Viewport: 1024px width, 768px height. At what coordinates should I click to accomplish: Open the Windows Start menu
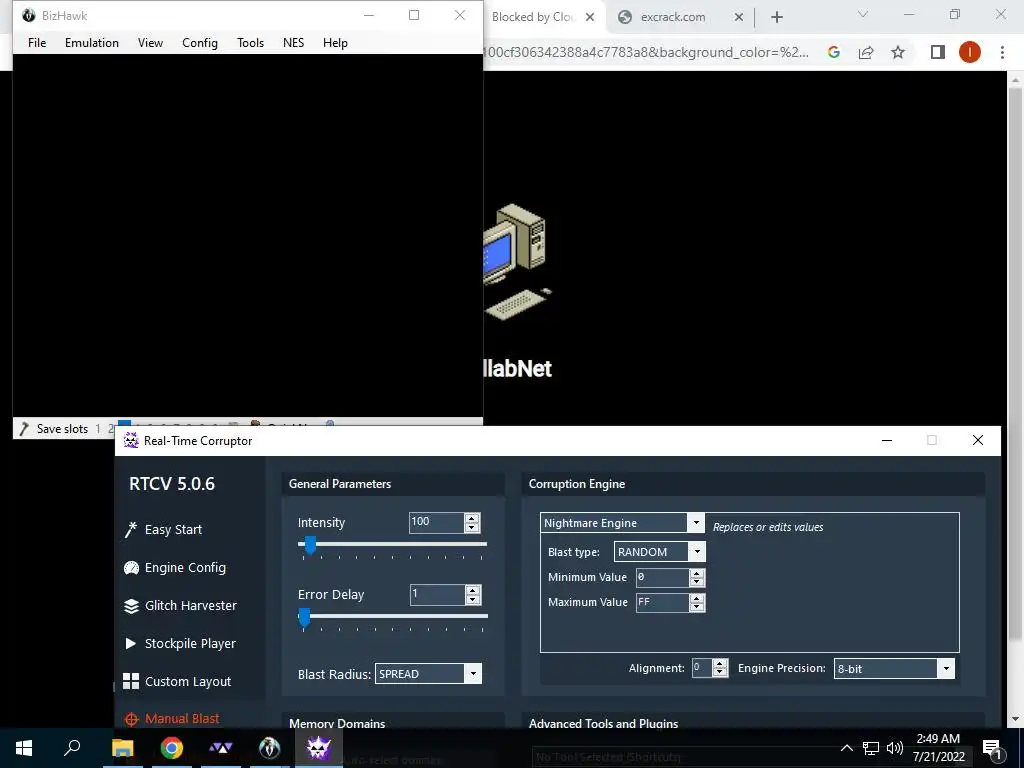(x=24, y=748)
